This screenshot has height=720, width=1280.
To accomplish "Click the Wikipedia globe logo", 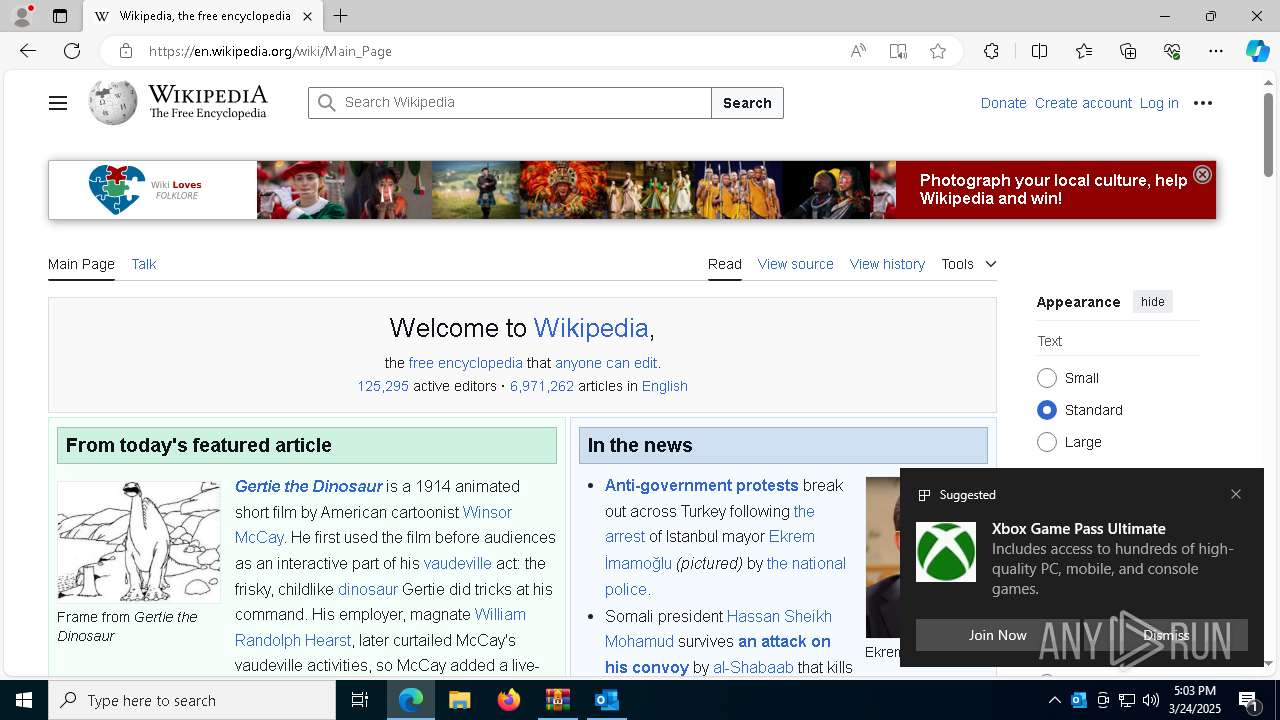I will click(x=113, y=103).
